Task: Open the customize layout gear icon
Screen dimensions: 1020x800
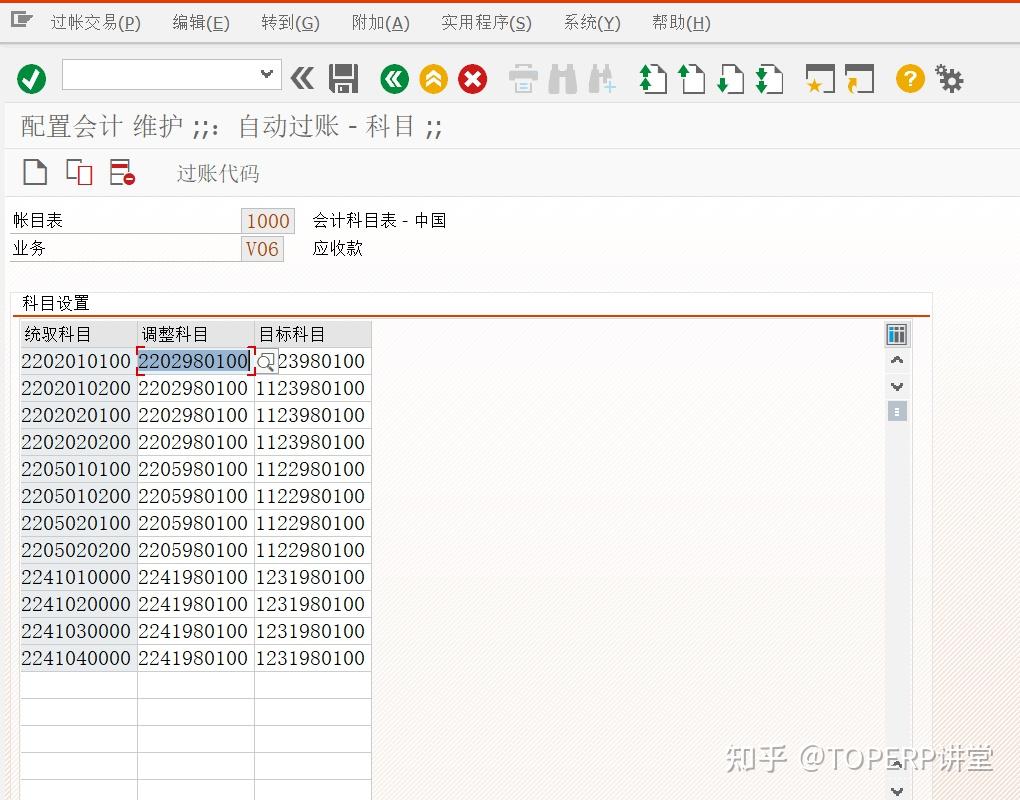Action: (x=948, y=79)
